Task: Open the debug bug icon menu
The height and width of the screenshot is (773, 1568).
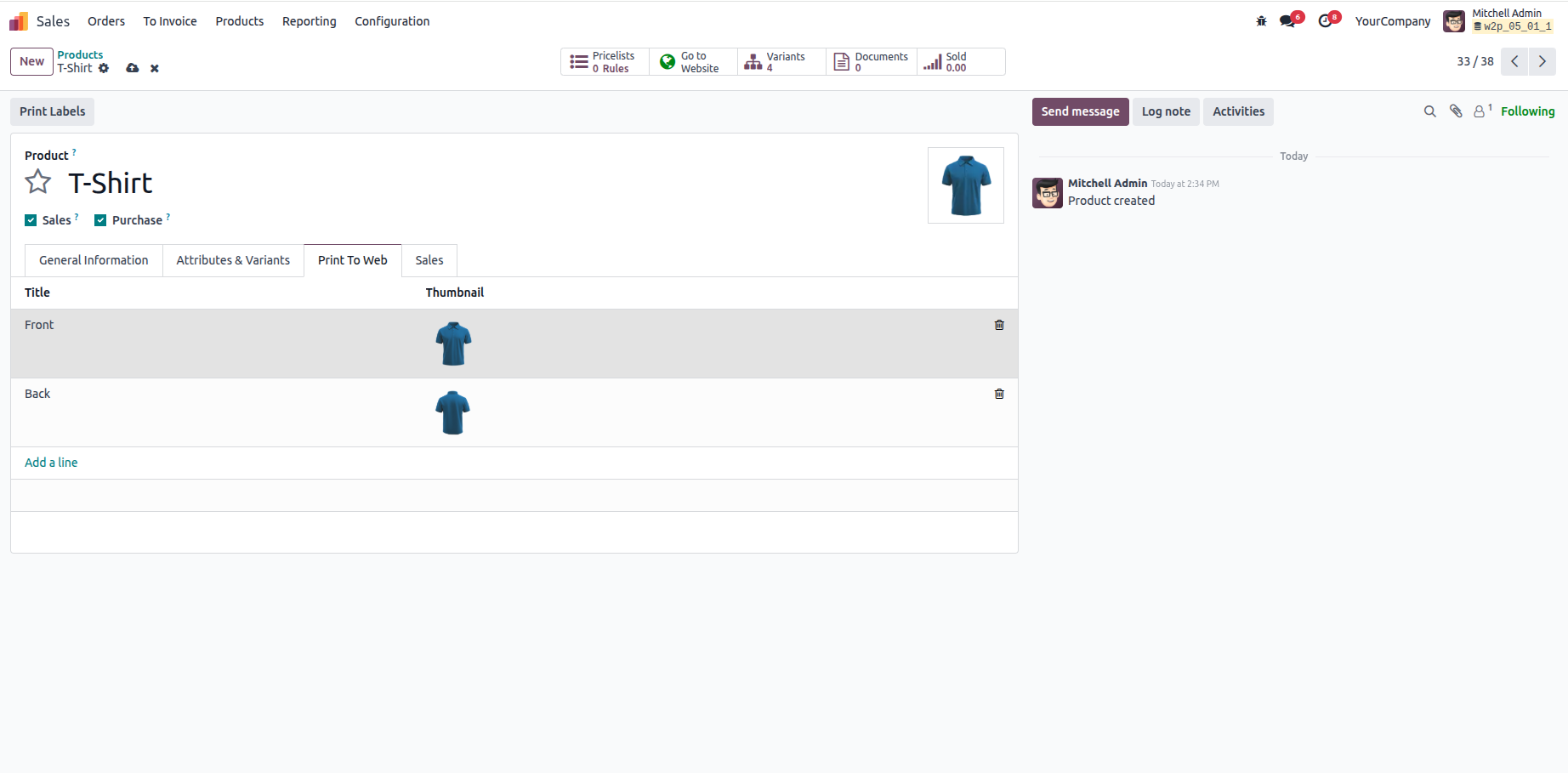Action: pyautogui.click(x=1261, y=21)
